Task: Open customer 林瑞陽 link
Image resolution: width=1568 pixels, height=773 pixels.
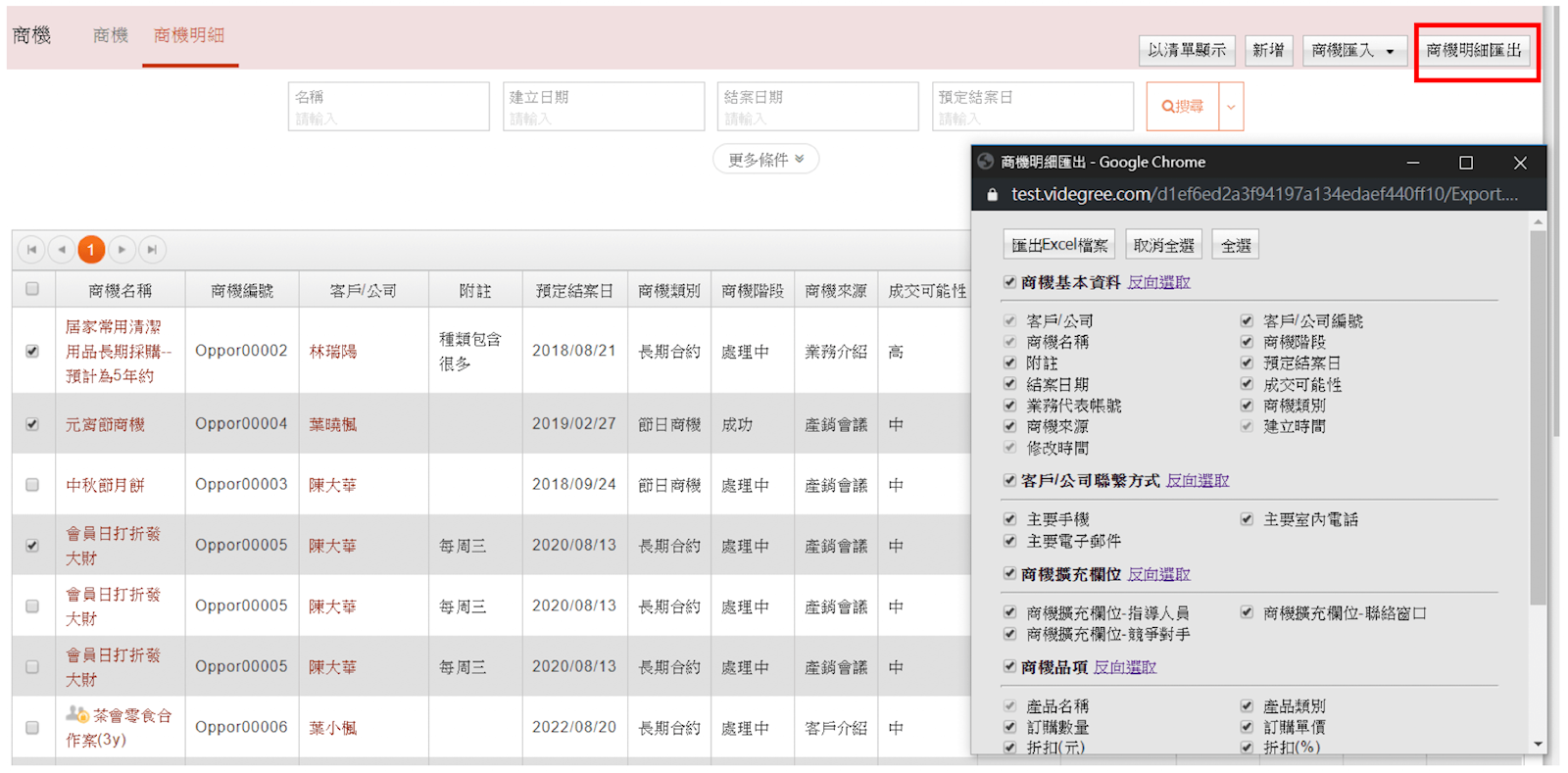Action: click(333, 351)
